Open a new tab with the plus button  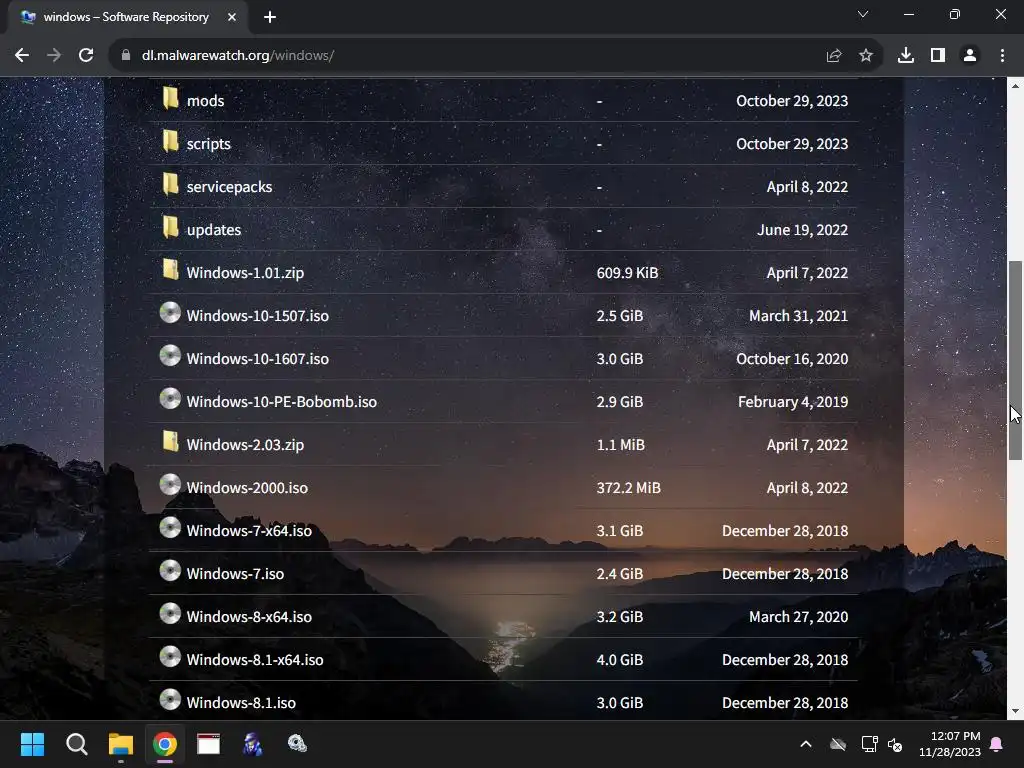(270, 17)
